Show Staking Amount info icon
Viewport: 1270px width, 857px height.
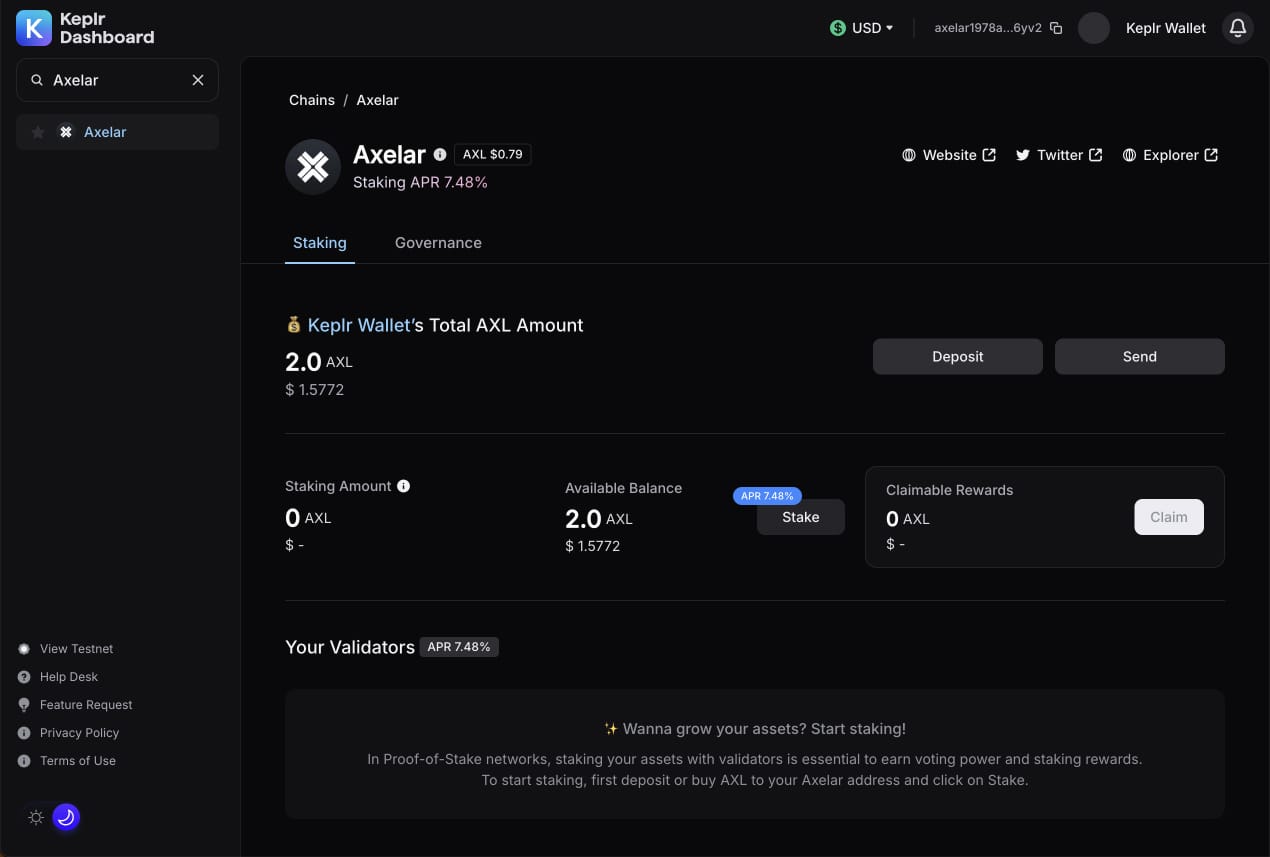click(x=404, y=486)
